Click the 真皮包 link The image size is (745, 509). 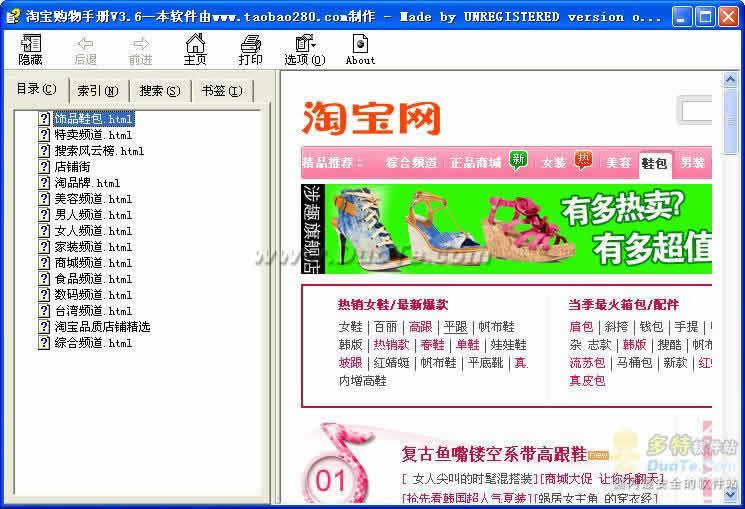click(x=587, y=381)
